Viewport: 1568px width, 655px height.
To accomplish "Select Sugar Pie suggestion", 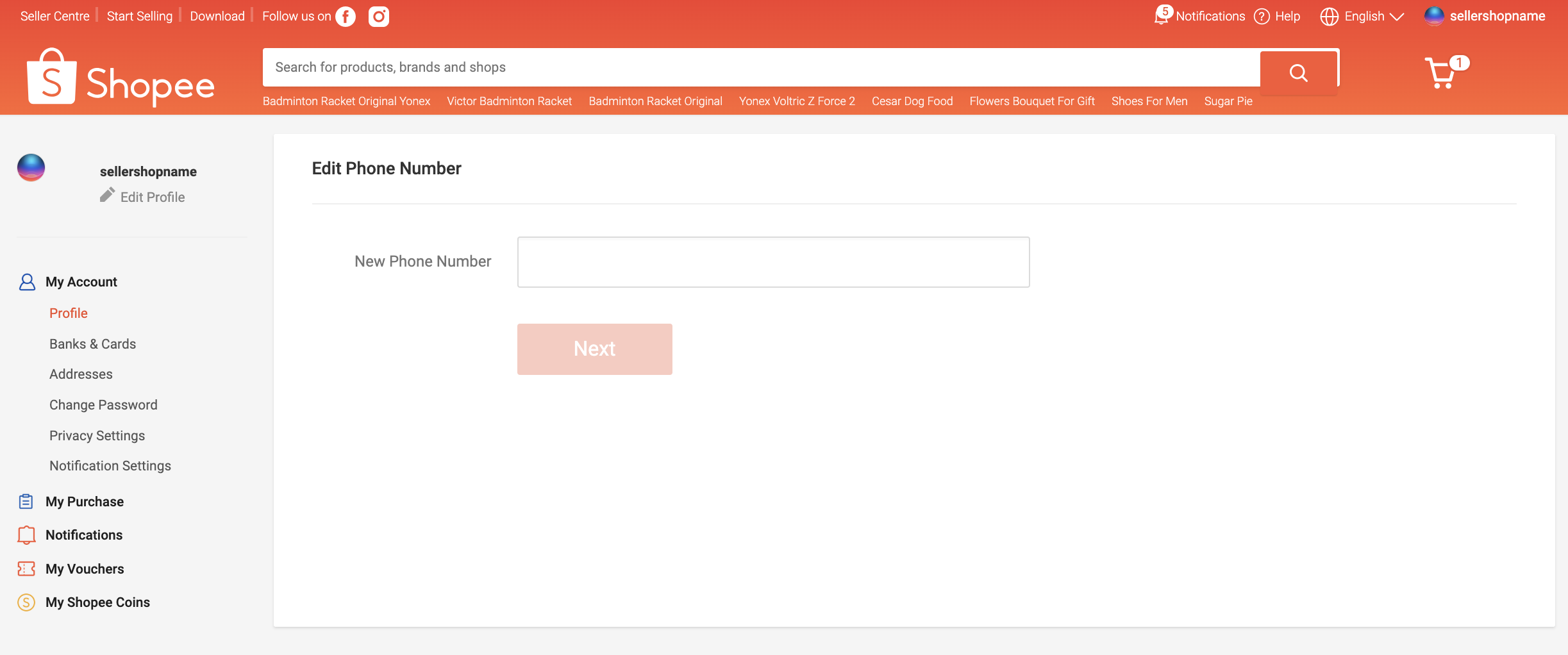I will click(1228, 101).
